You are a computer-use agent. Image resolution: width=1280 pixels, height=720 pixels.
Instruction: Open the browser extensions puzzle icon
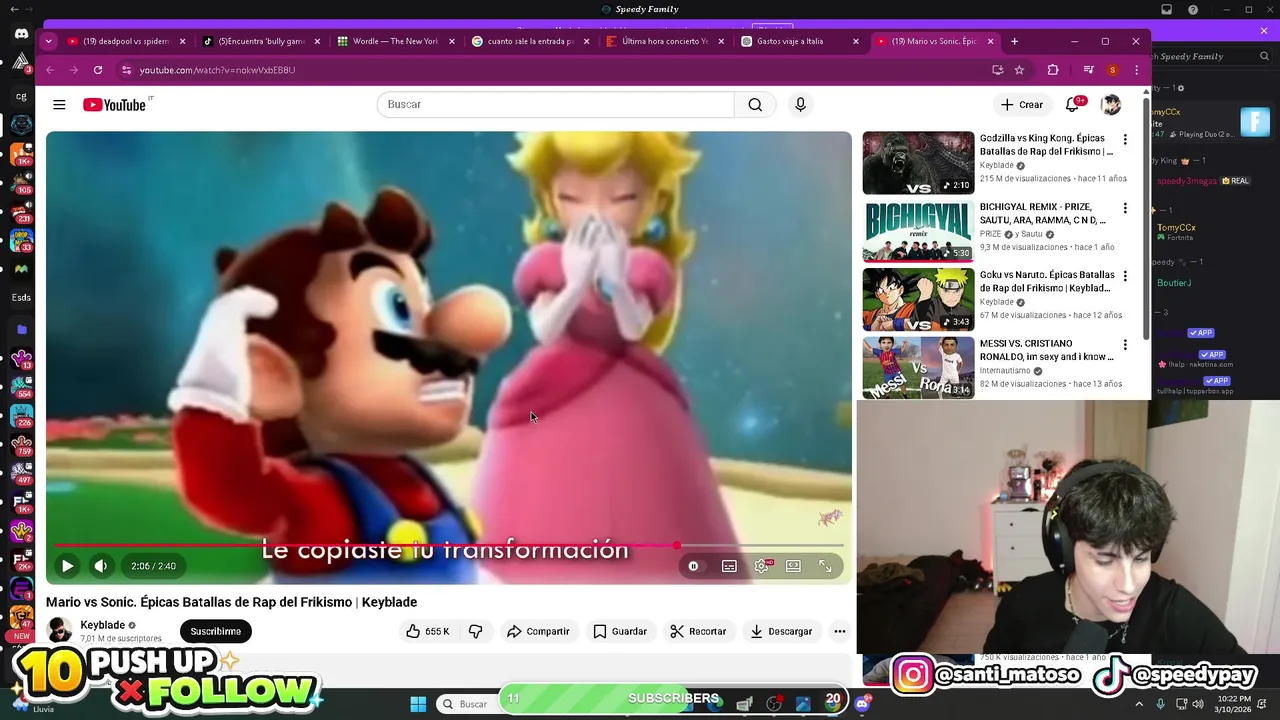coord(1053,70)
